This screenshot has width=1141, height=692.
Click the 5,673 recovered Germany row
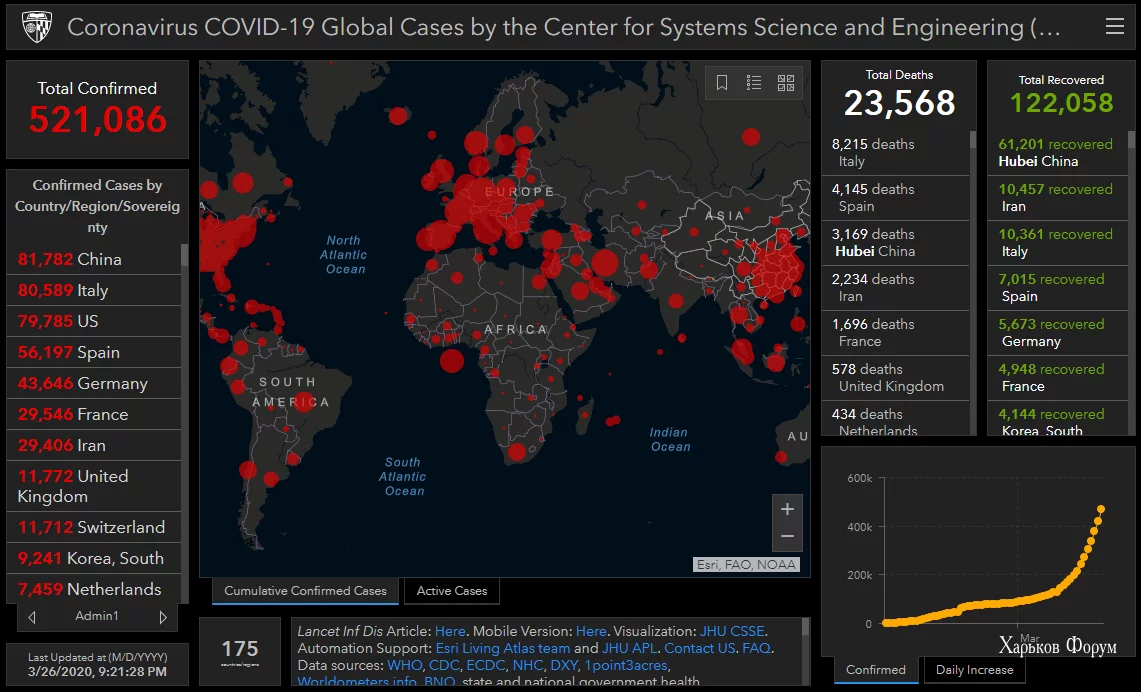(x=1057, y=333)
